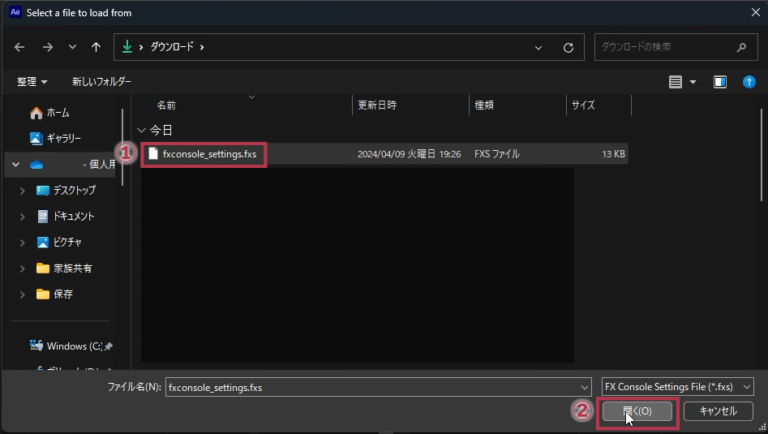Expand the ピクチャ folder node

22,242
